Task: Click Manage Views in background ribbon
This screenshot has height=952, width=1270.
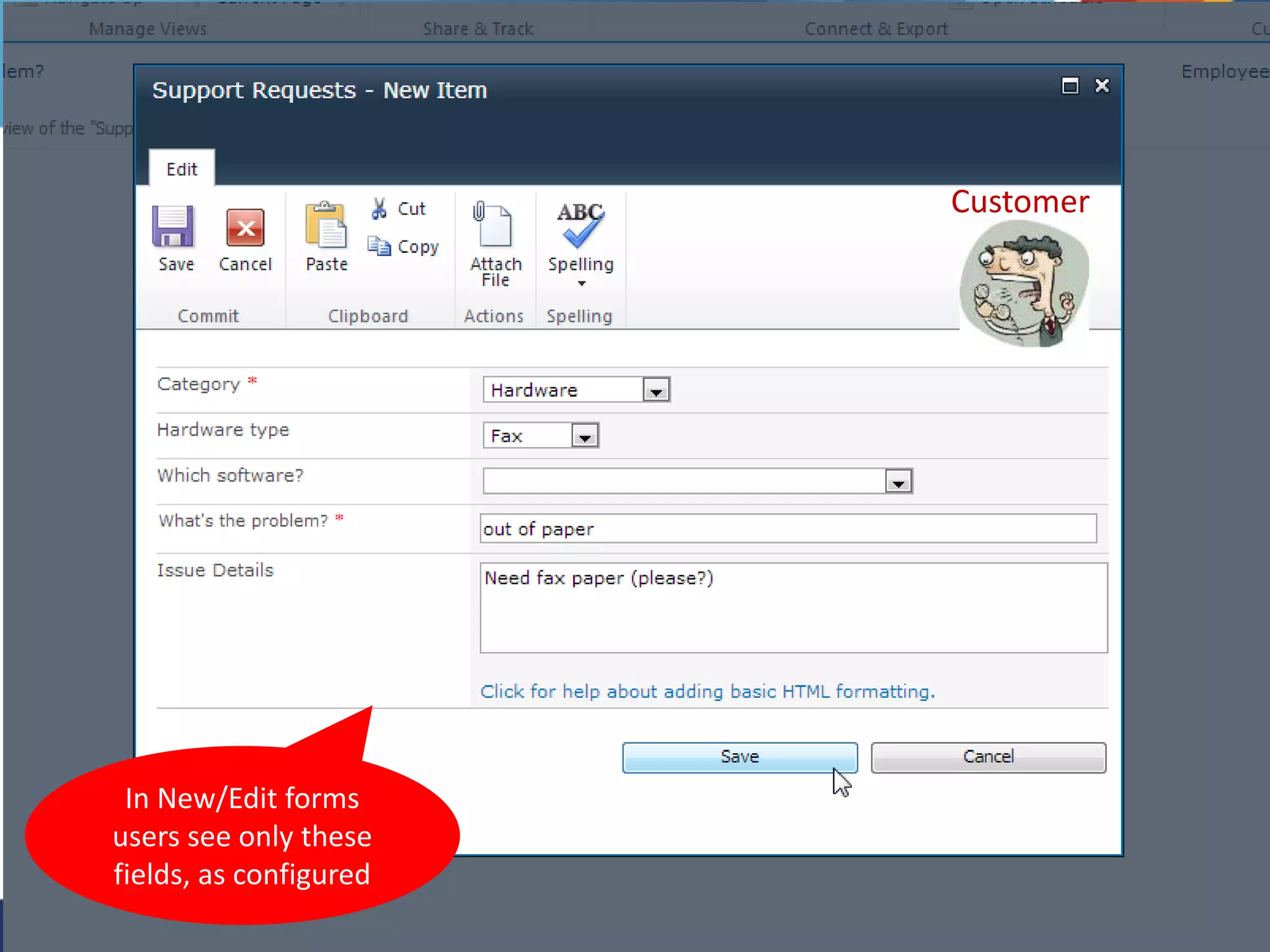Action: [x=148, y=29]
